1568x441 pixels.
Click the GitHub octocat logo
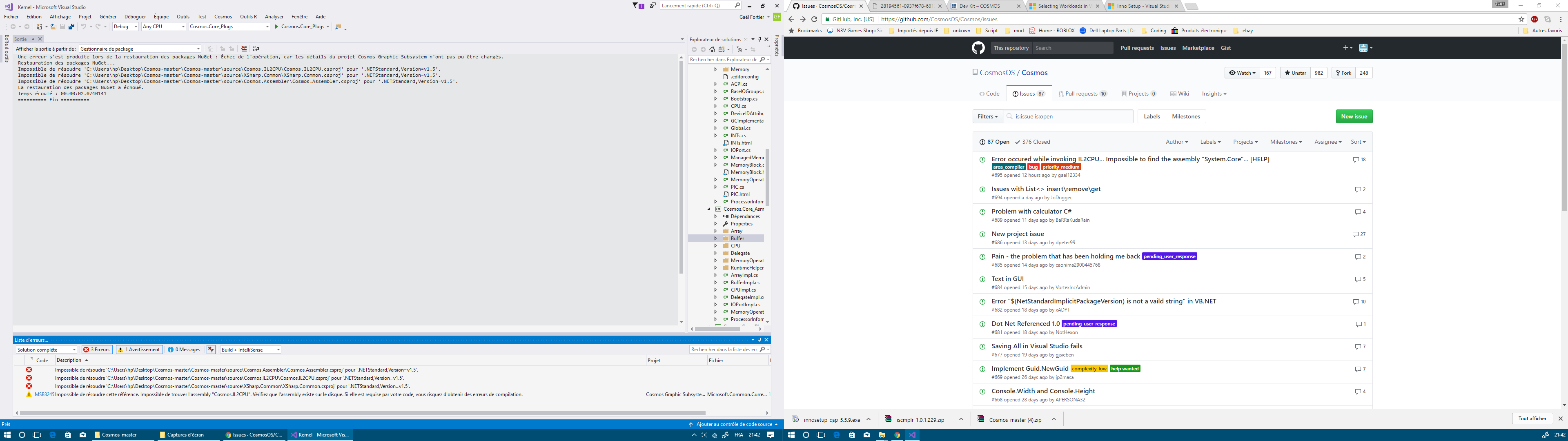click(978, 48)
